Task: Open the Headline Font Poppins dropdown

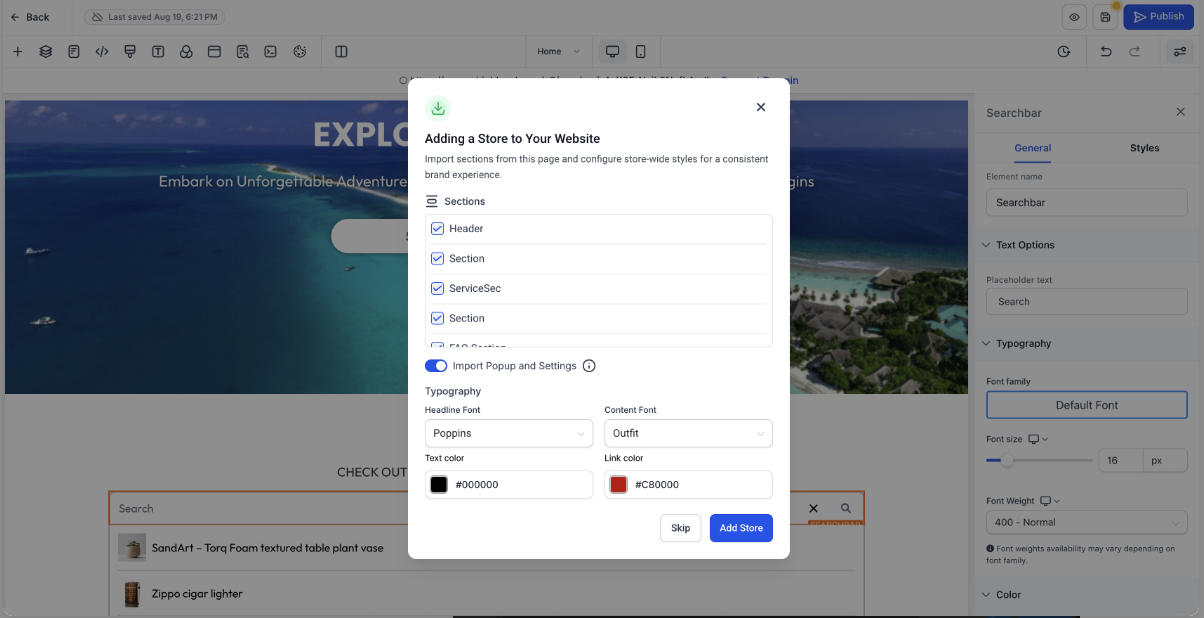Action: [x=509, y=433]
